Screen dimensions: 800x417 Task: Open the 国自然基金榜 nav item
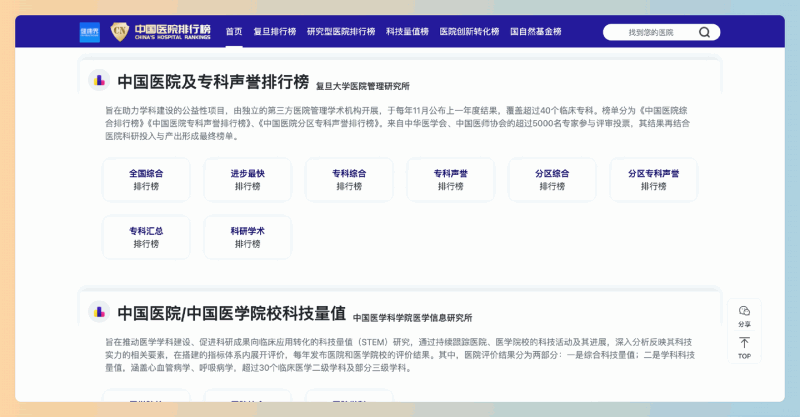536,32
